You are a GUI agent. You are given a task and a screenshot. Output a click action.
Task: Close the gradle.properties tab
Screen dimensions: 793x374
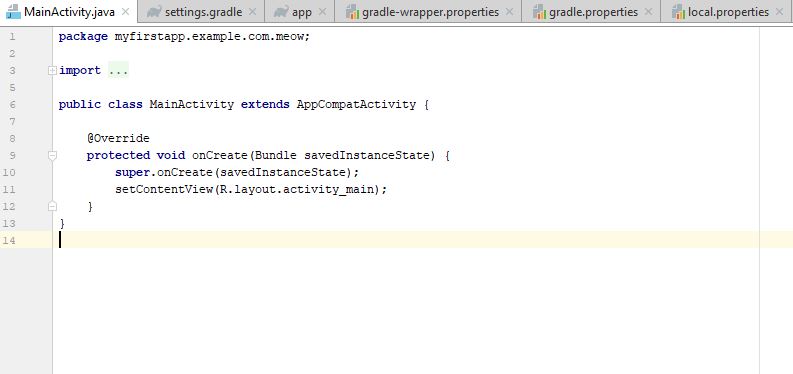tap(648, 12)
